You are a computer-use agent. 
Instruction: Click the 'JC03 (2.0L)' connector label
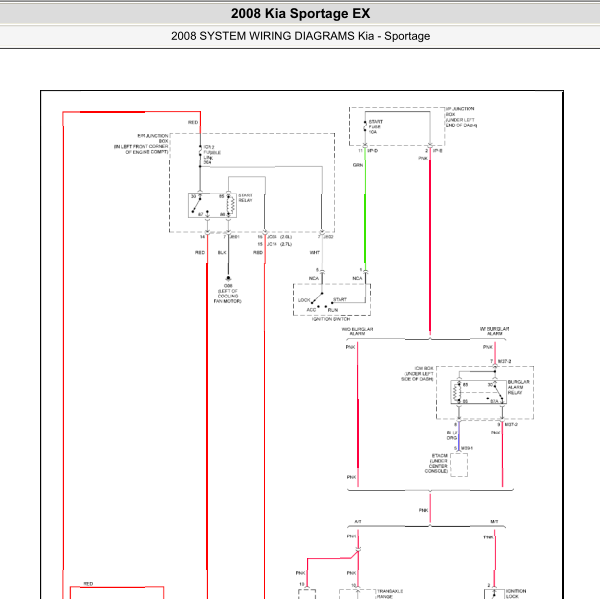tap(279, 237)
